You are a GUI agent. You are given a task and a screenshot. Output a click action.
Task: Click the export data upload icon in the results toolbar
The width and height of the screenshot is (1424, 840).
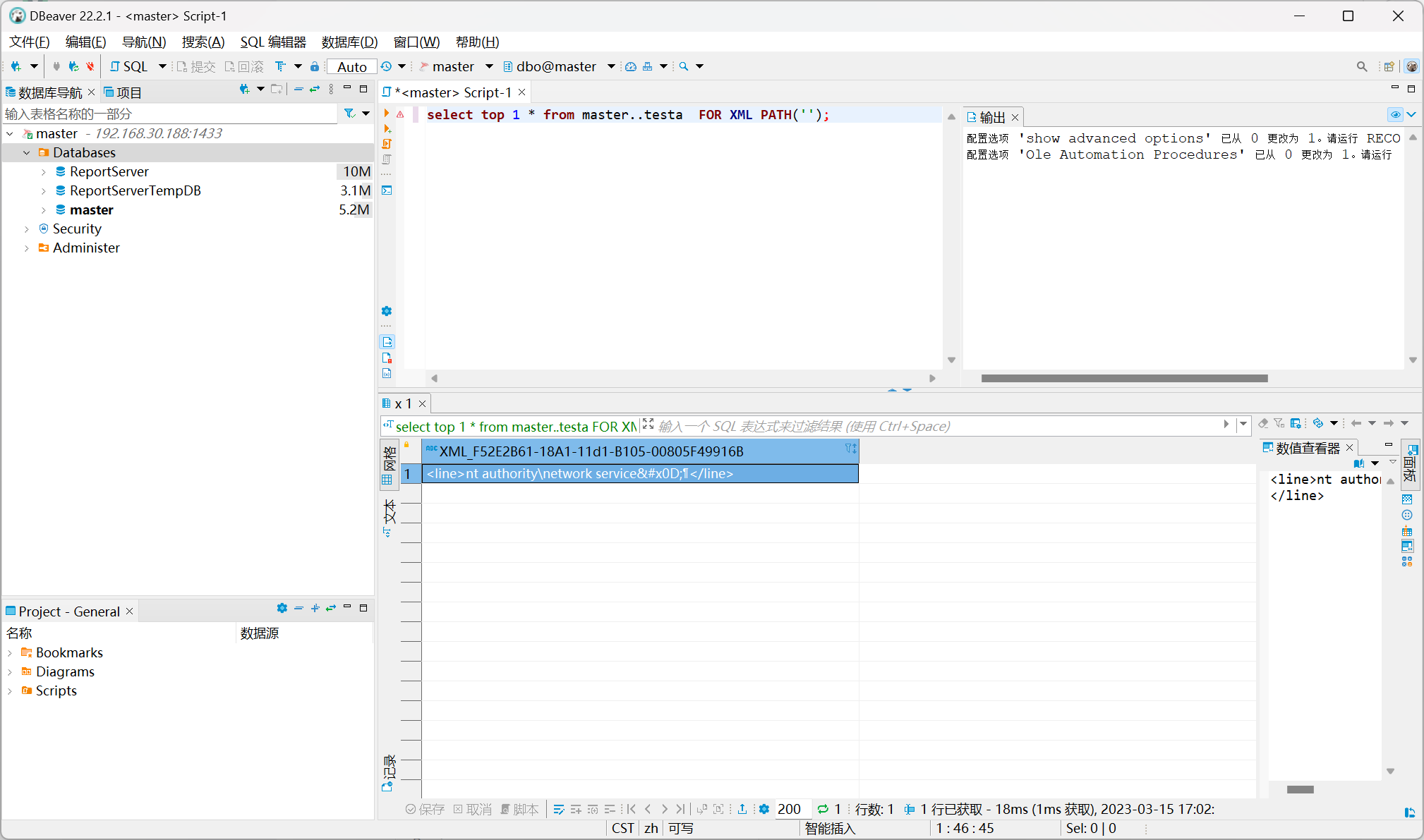coord(742,809)
